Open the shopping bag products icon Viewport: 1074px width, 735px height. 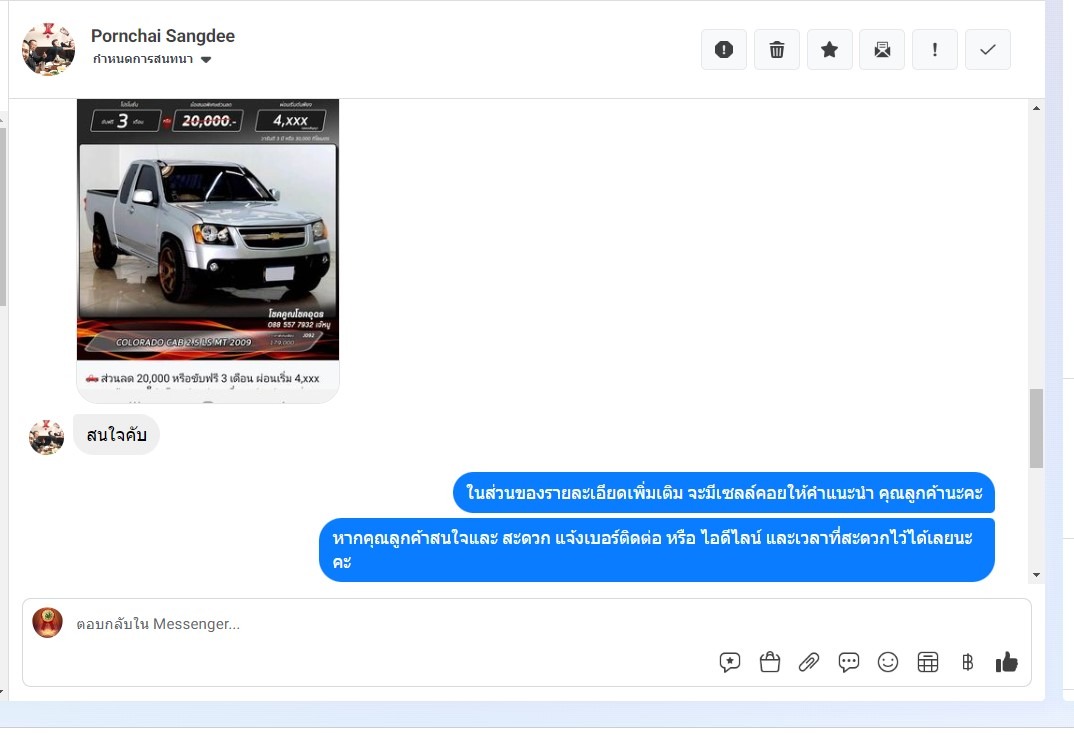[770, 662]
